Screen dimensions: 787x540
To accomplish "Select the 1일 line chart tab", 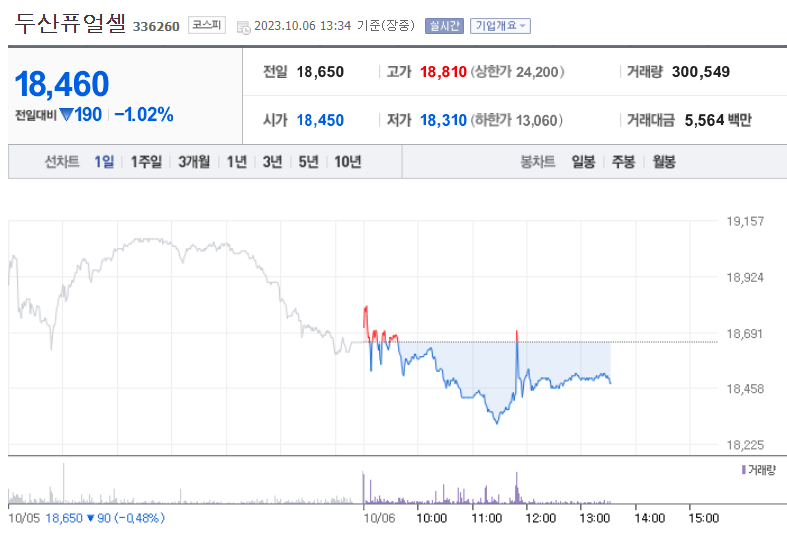I will [104, 162].
